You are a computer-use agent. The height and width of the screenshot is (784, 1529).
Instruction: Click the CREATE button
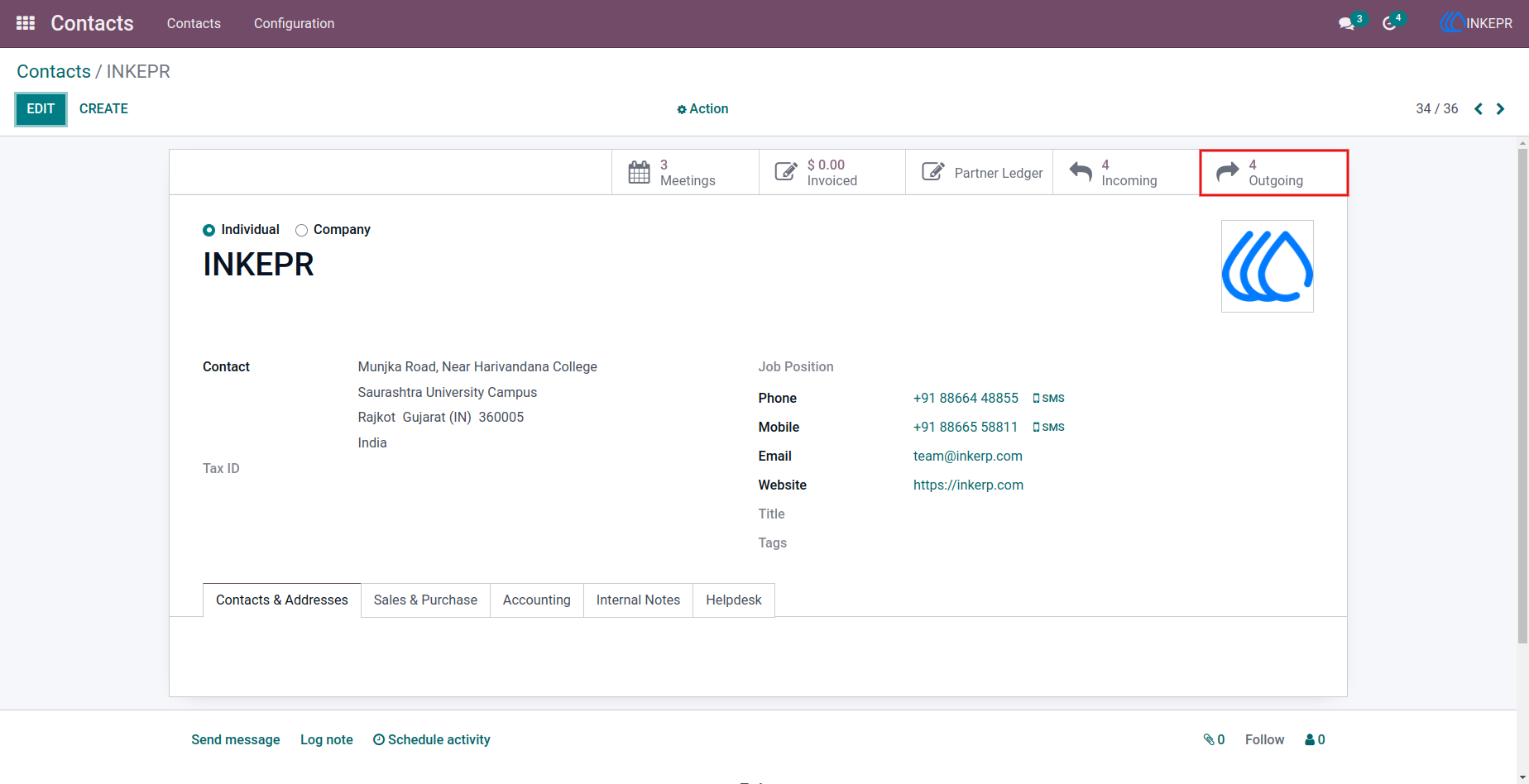[103, 109]
